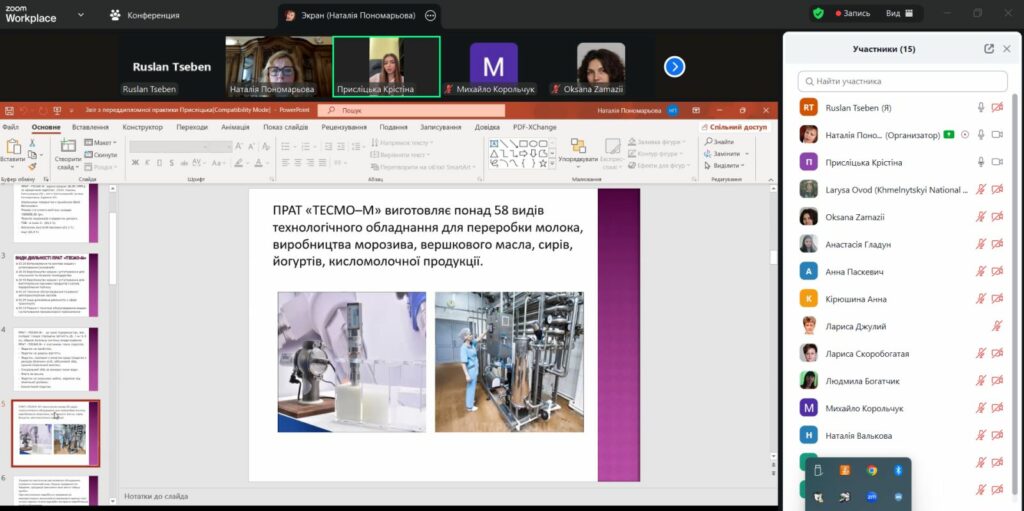The image size is (1024, 511).
Task: Open the Вставлення ribbon tab
Action: tap(91, 127)
